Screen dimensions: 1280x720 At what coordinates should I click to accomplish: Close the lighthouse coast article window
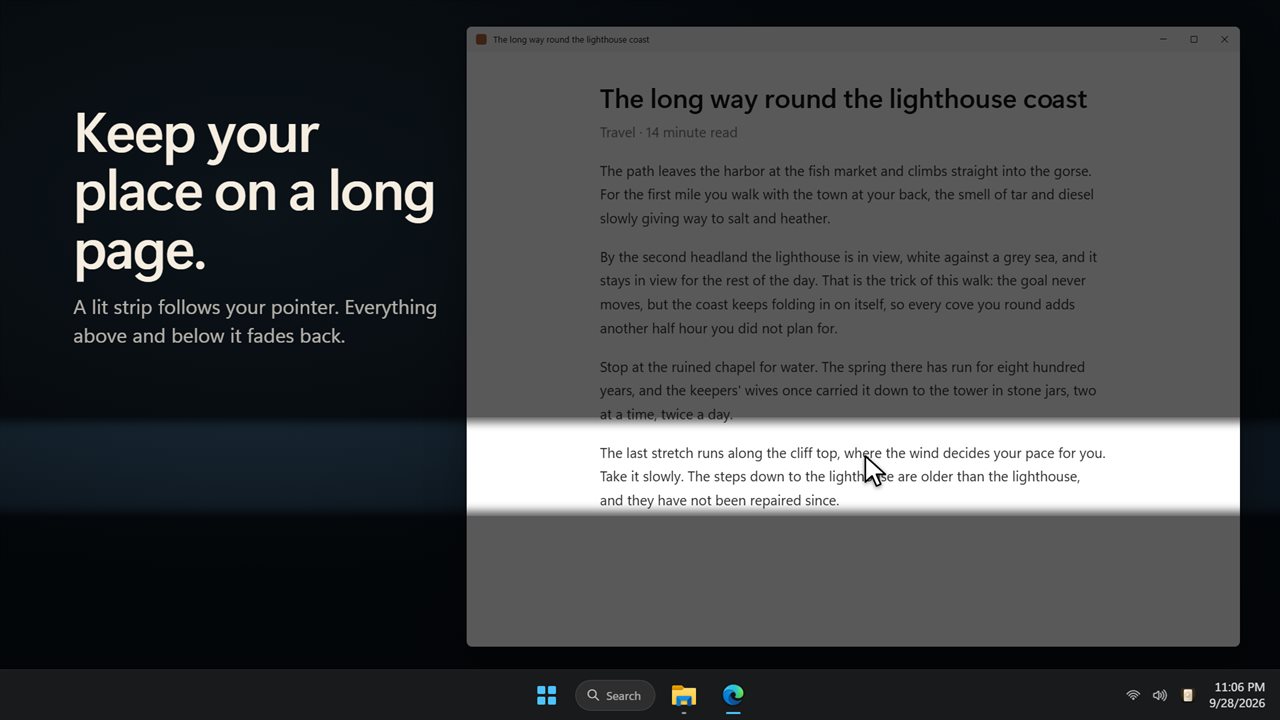pos(1224,40)
